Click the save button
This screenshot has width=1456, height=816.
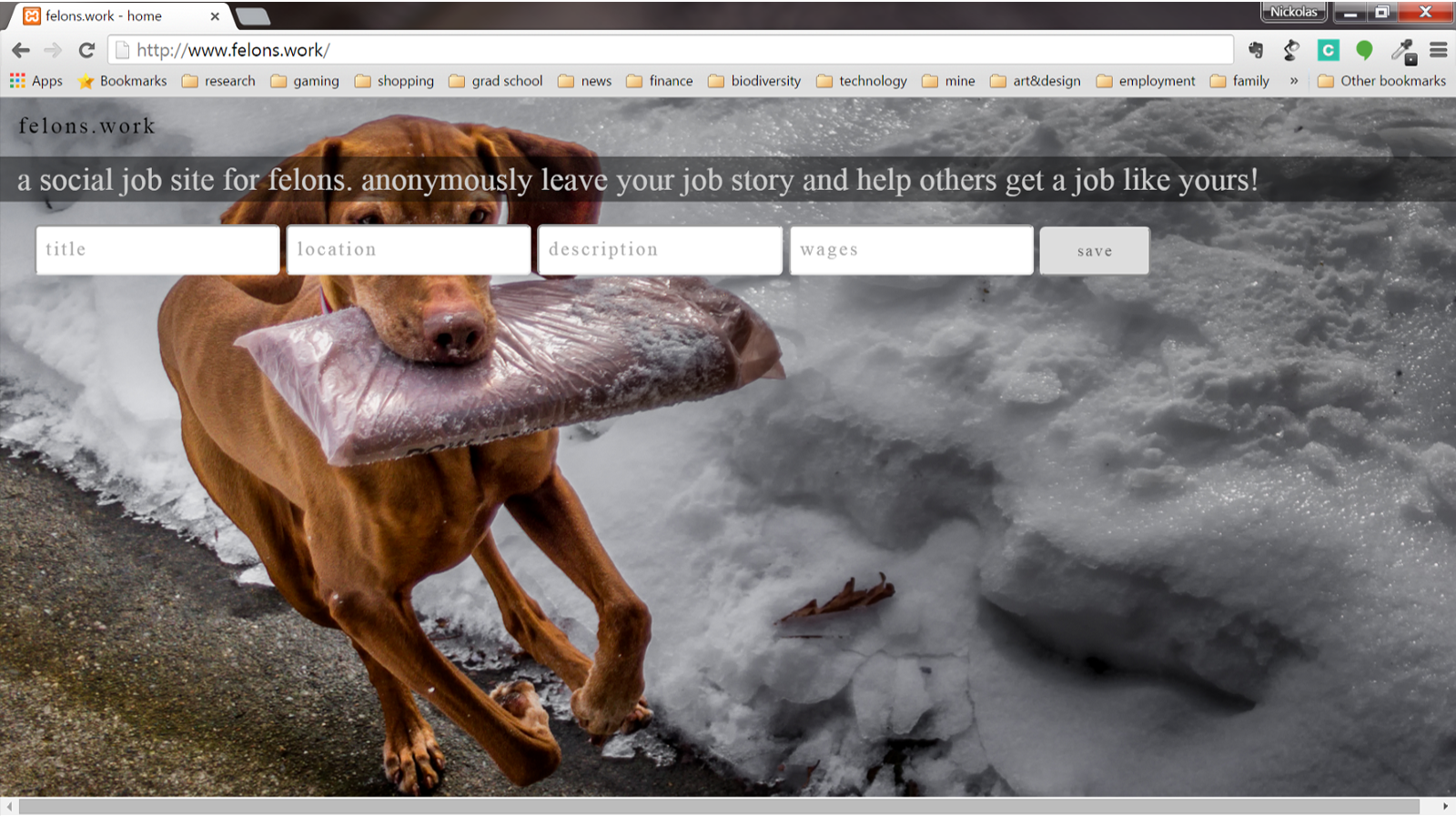coord(1095,251)
